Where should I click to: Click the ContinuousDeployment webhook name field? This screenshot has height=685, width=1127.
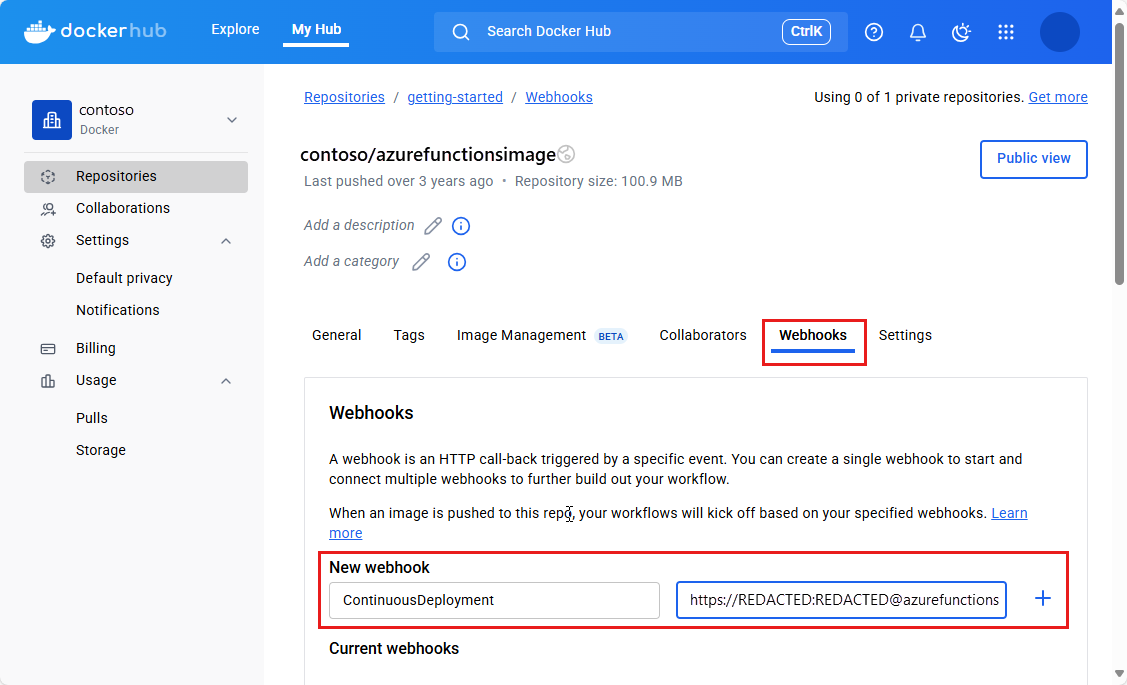pos(494,600)
